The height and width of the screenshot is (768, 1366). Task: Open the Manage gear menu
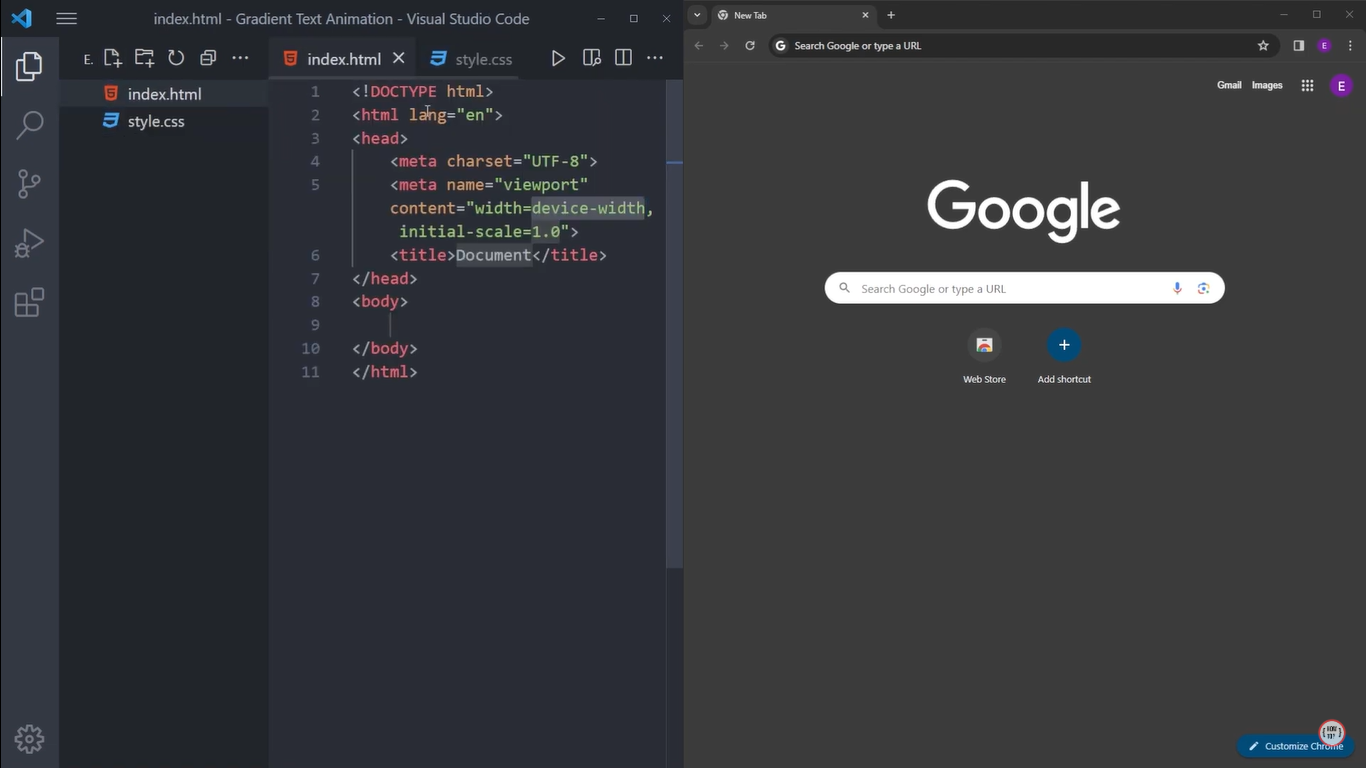tap(29, 739)
